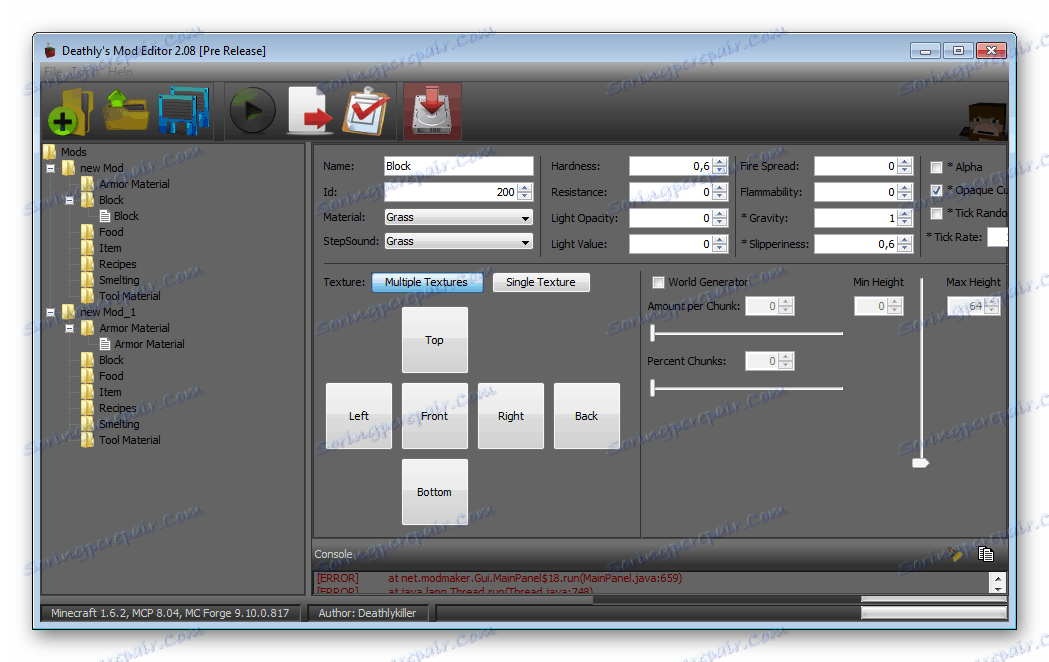
Task: Select Recipes folder under new Mod_1
Action: (118, 408)
